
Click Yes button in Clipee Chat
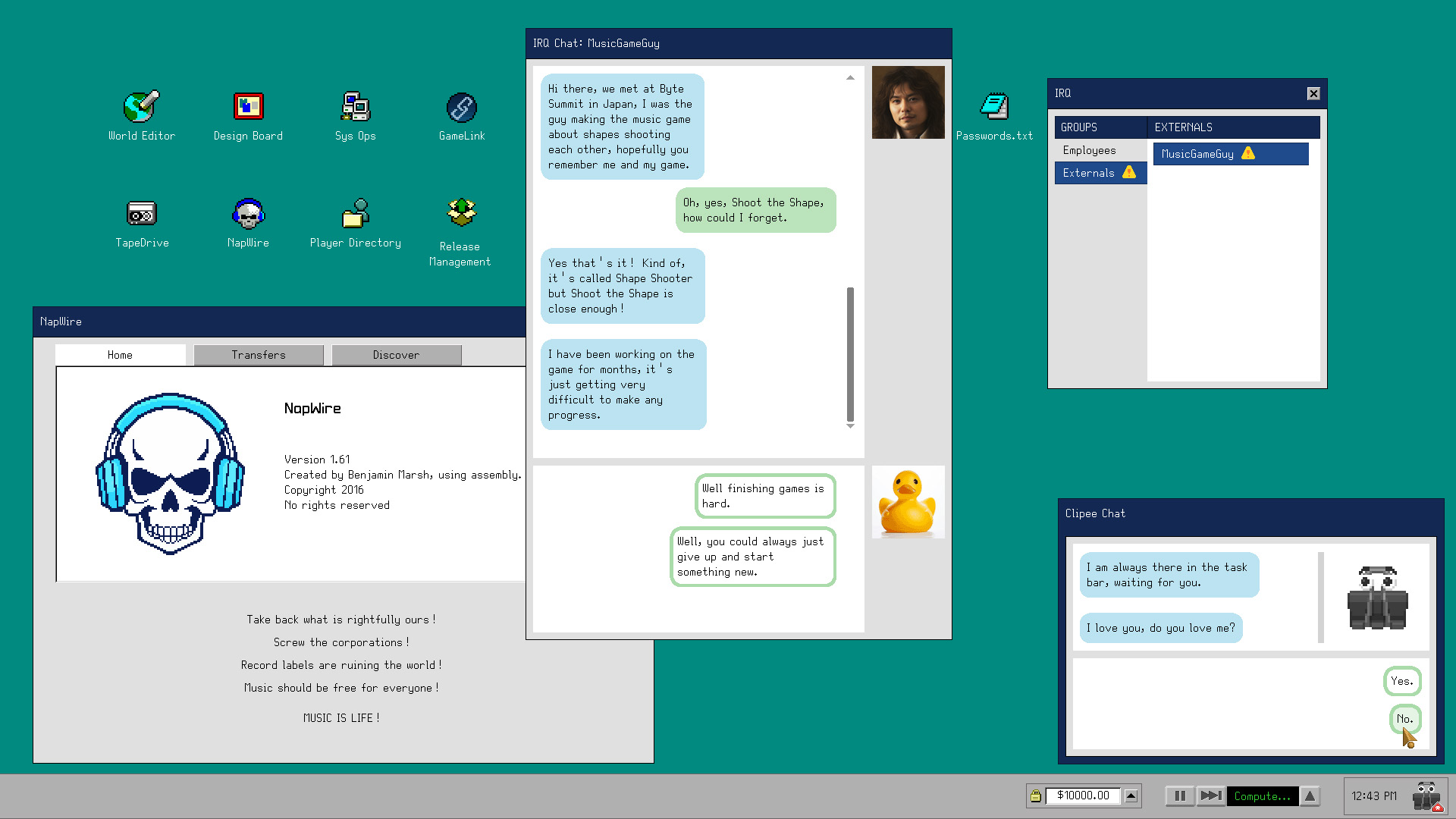tap(1400, 681)
